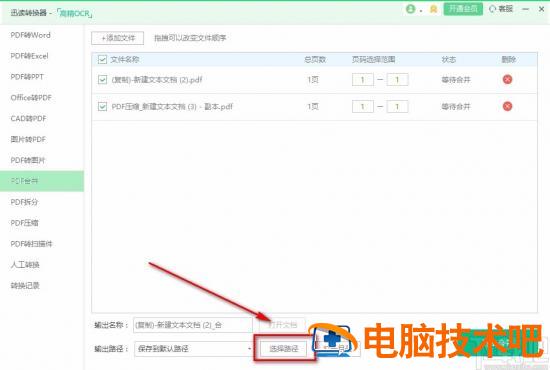Toggle the select-all 文件名称 header checkbox
The width and height of the screenshot is (550, 370).
tap(102, 59)
